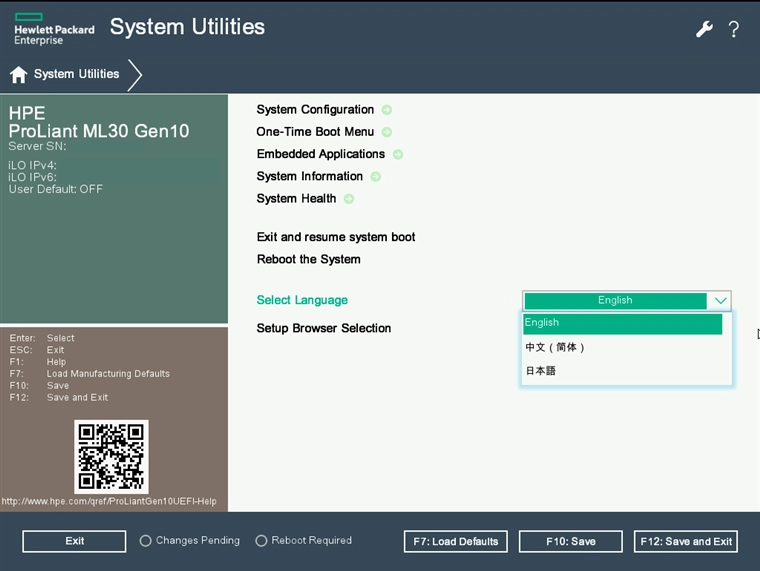Image resolution: width=760 pixels, height=571 pixels.
Task: Open System Health
Action: tap(296, 199)
